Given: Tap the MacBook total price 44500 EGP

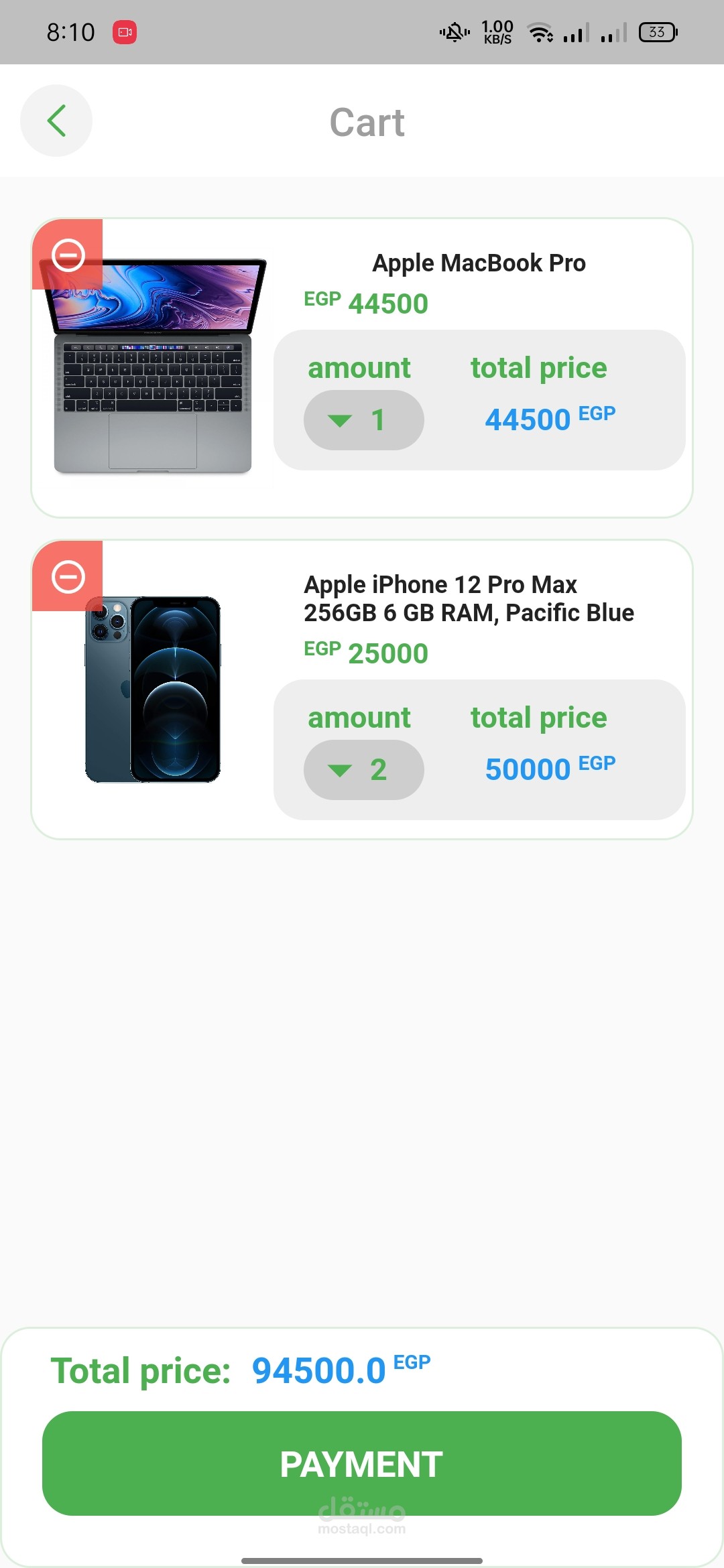Looking at the screenshot, I should point(550,419).
